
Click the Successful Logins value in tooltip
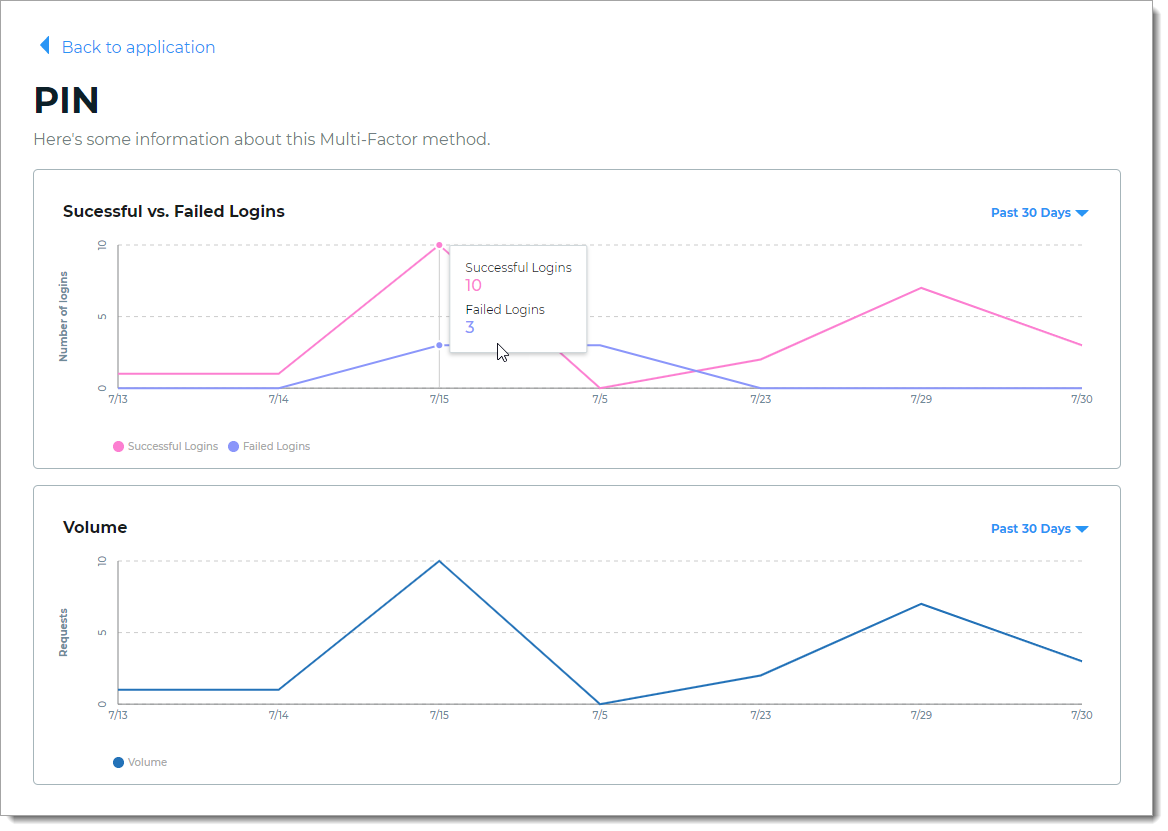(473, 286)
